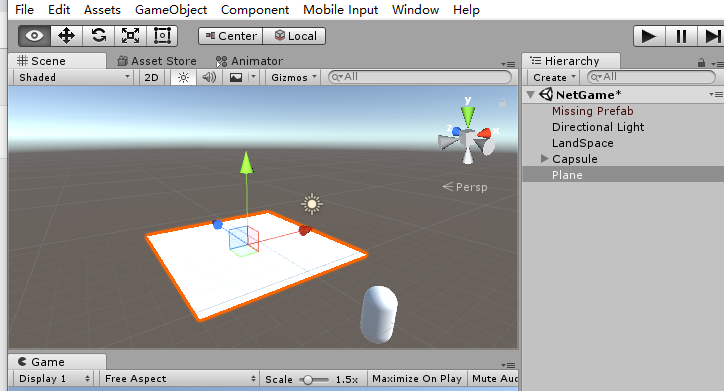Start Play mode
The width and height of the screenshot is (724, 391).
pos(649,36)
